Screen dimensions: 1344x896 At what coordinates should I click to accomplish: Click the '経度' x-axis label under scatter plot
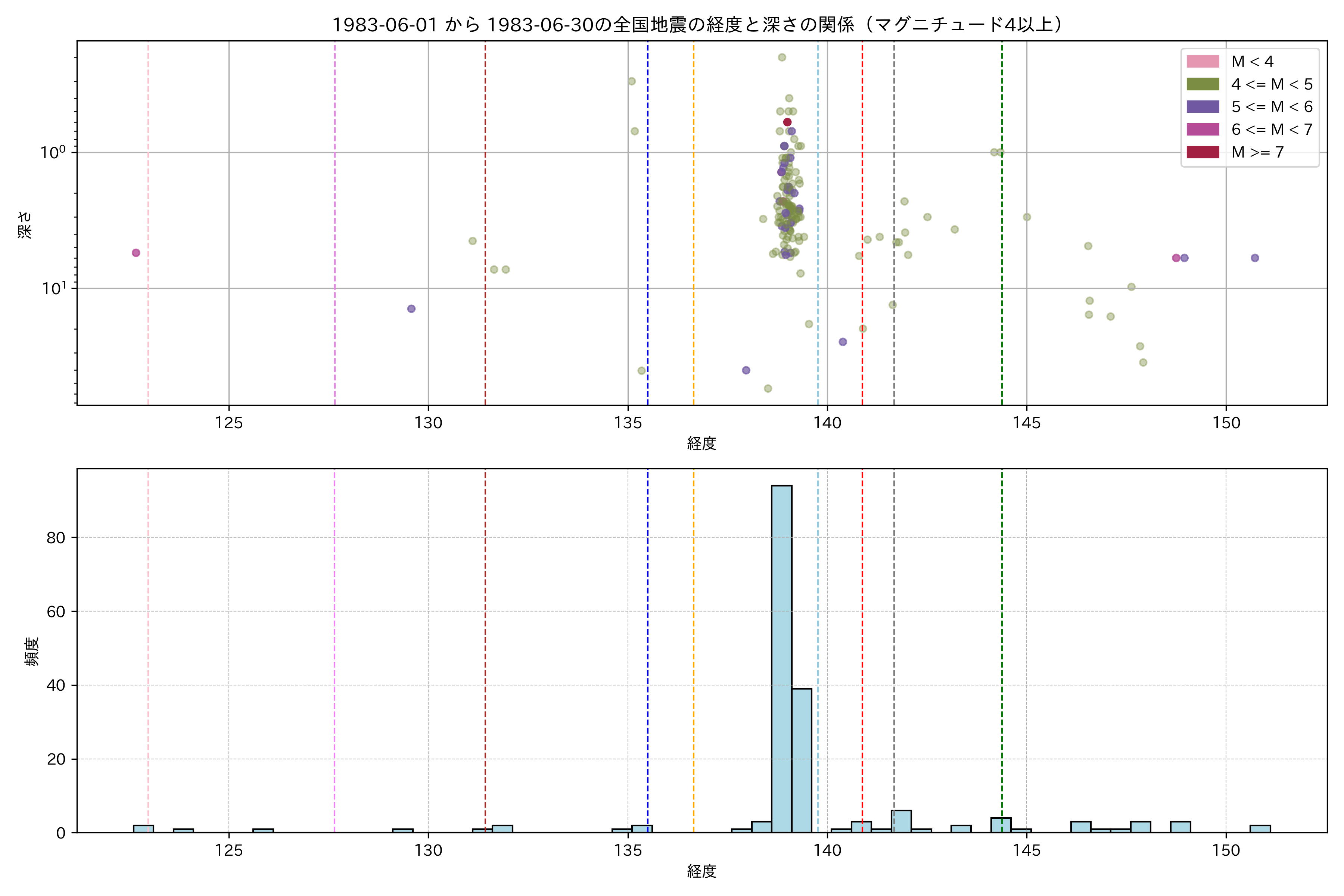[701, 444]
